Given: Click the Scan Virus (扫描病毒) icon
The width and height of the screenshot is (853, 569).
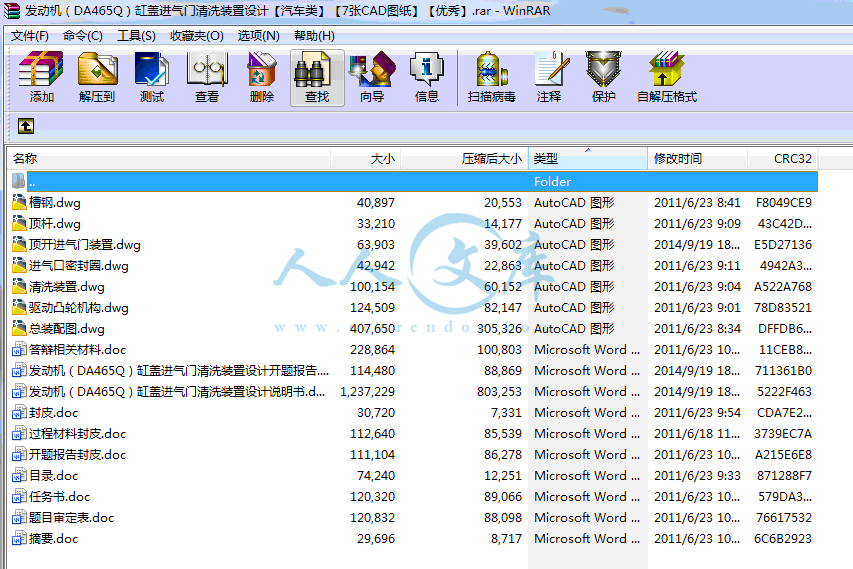Looking at the screenshot, I should tap(492, 69).
